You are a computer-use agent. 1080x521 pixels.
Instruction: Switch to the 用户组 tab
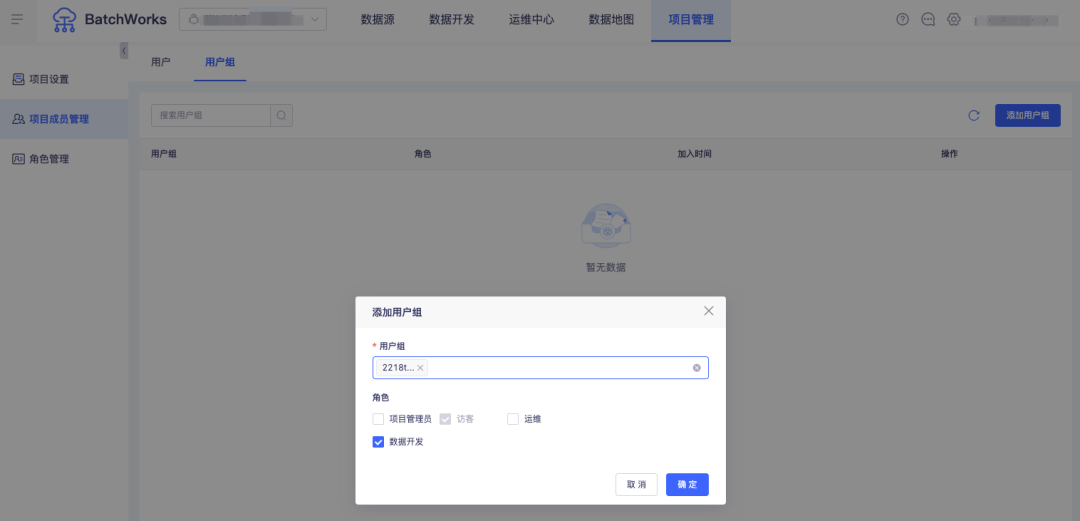coord(220,62)
